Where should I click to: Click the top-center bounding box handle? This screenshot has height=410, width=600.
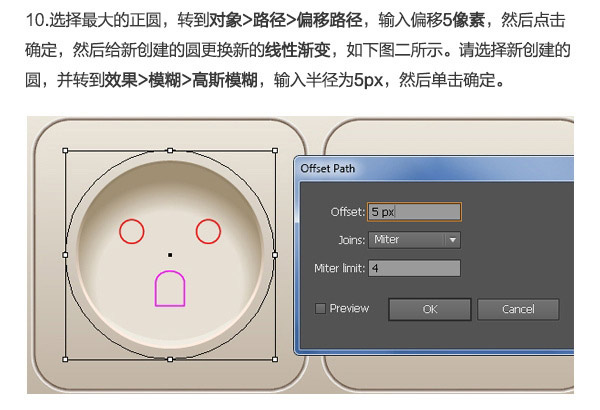[x=170, y=150]
